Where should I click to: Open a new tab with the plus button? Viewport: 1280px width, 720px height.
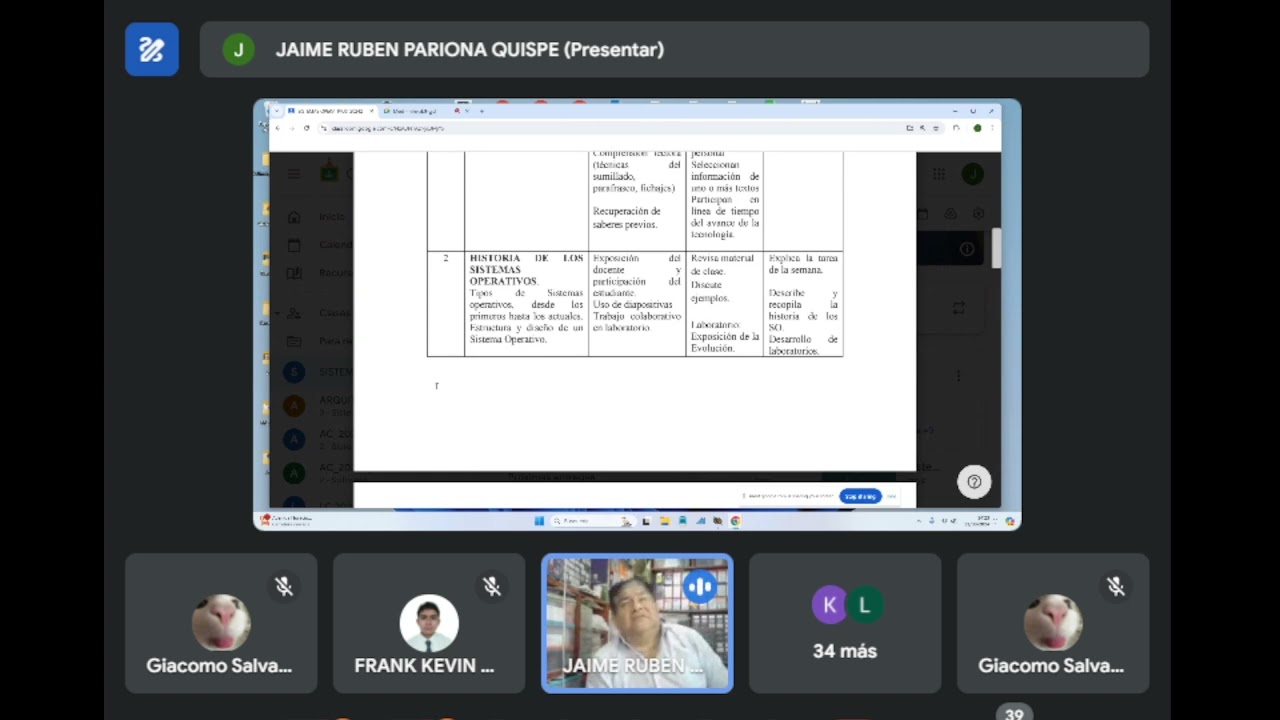click(x=481, y=111)
